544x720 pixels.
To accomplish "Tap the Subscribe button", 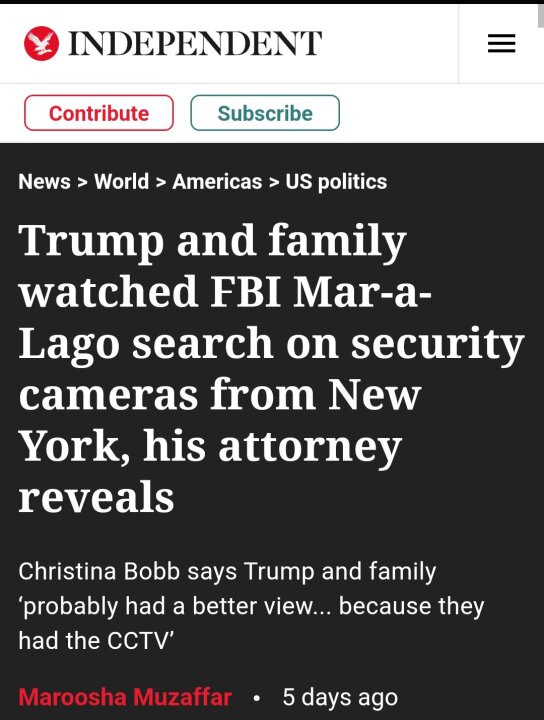I will pyautogui.click(x=265, y=113).
